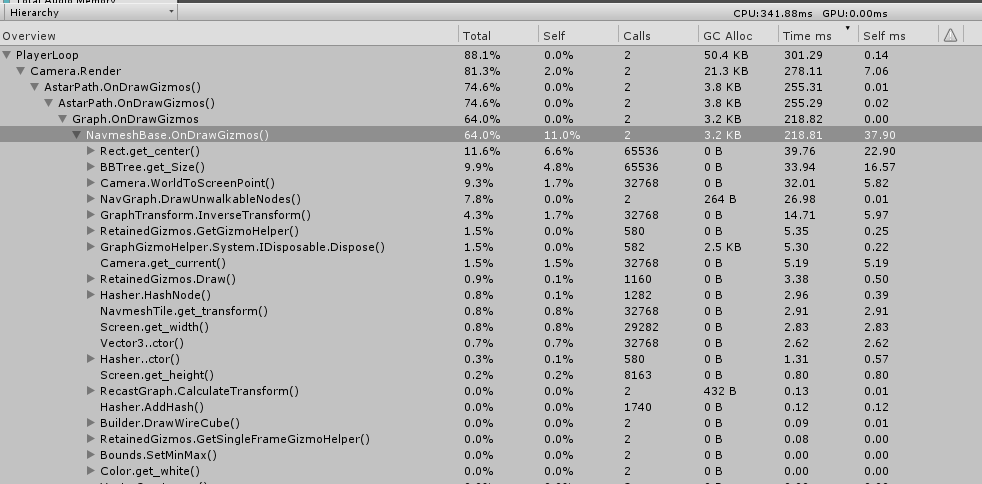Click the 11.6% total value
The height and width of the screenshot is (484, 982).
[x=482, y=151]
